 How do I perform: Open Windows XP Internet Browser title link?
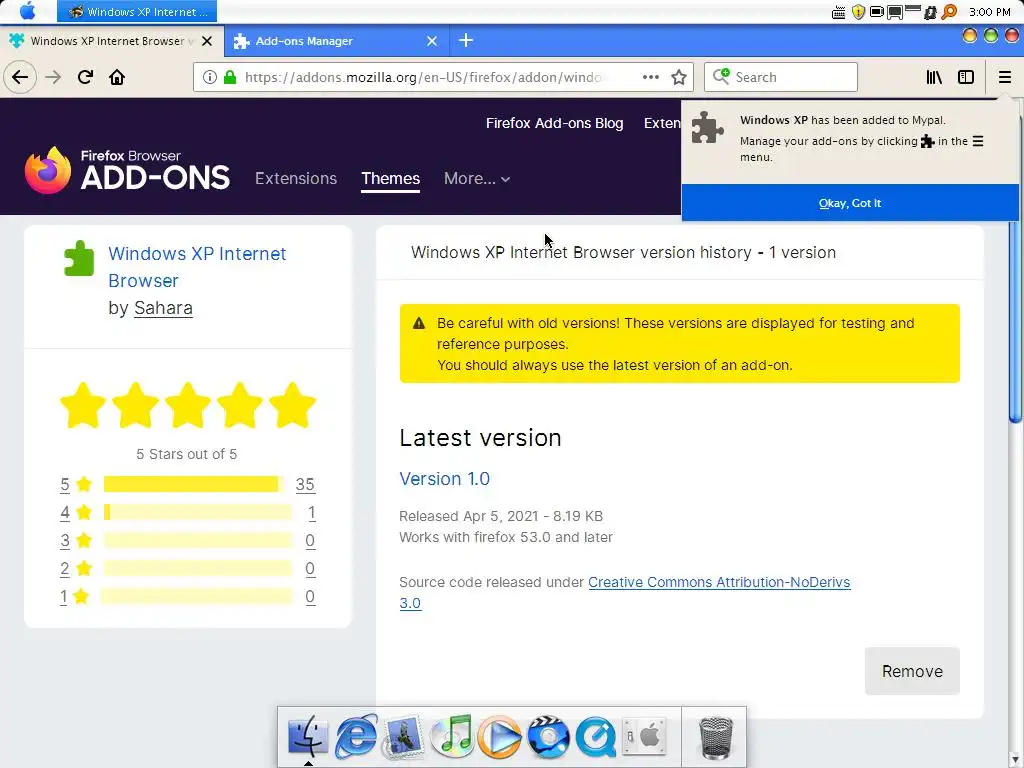[x=197, y=266]
